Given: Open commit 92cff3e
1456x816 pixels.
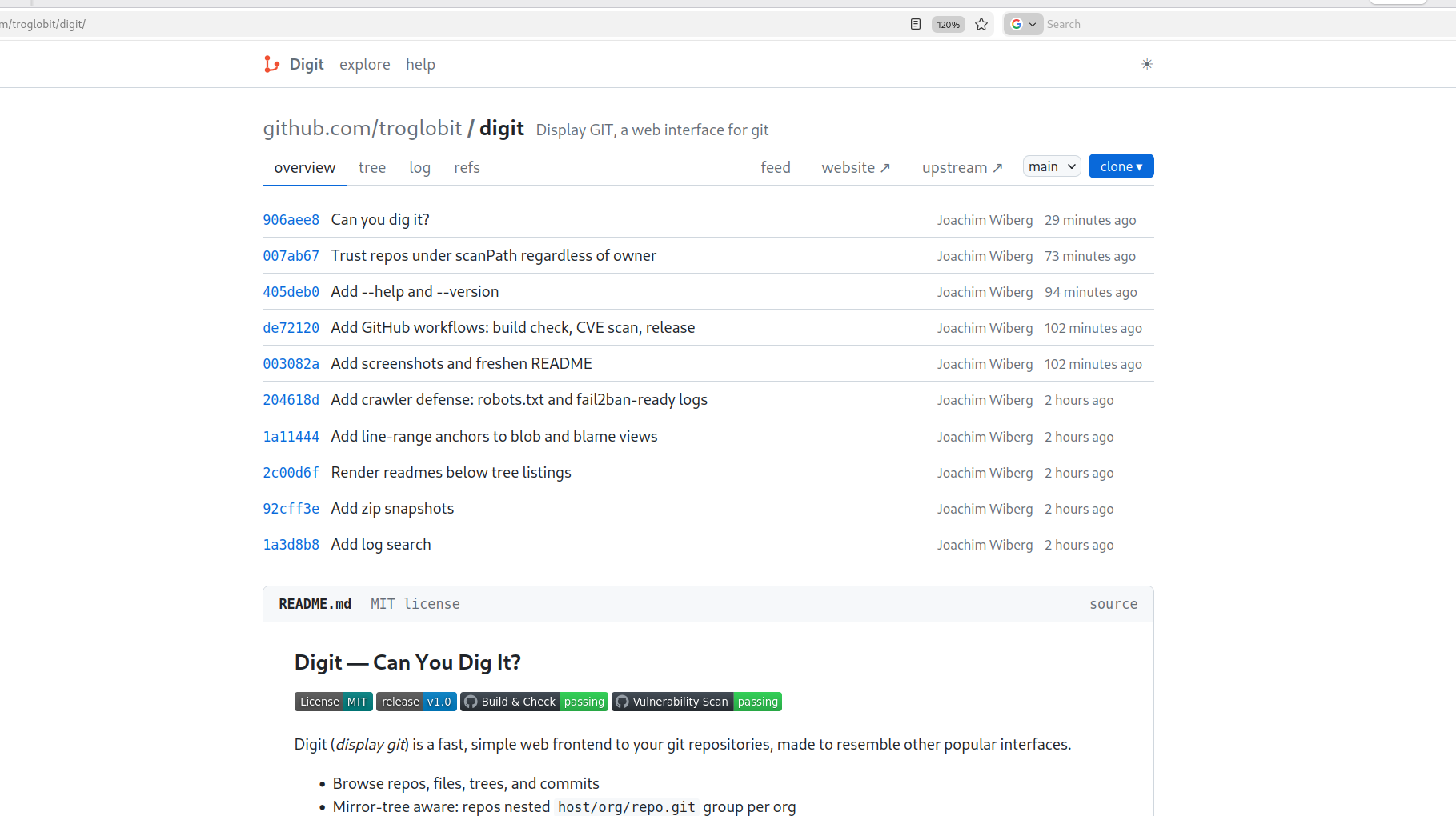Looking at the screenshot, I should tap(291, 509).
